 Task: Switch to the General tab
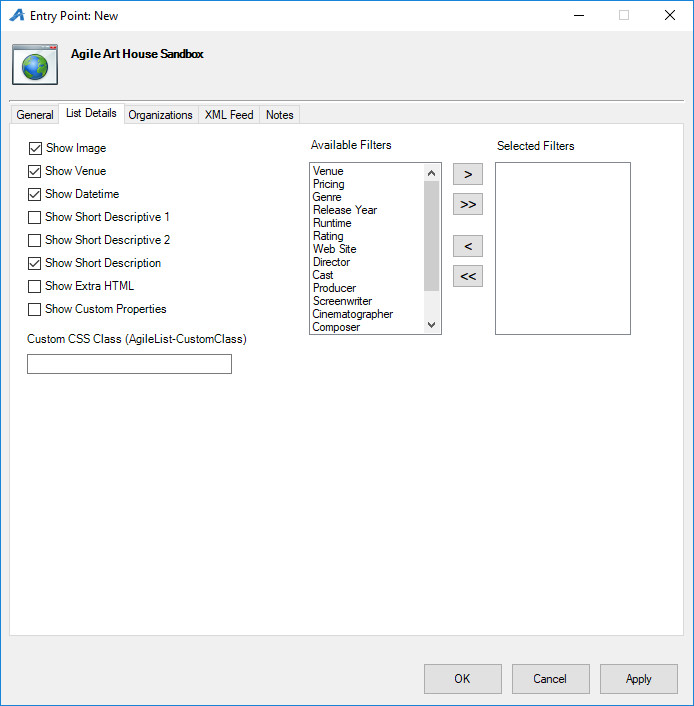(35, 115)
